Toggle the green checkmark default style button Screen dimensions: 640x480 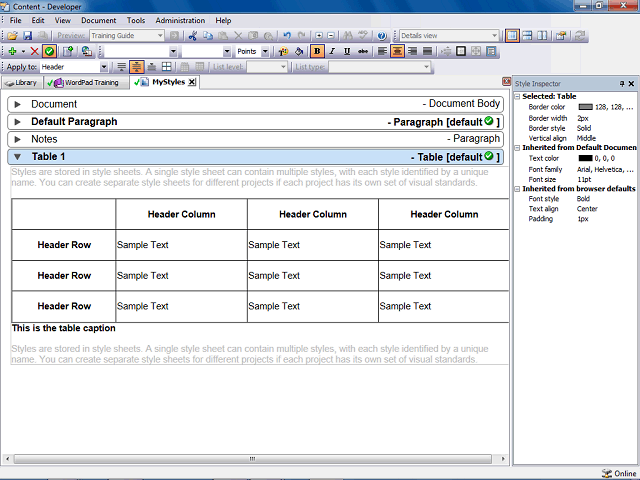(x=49, y=51)
